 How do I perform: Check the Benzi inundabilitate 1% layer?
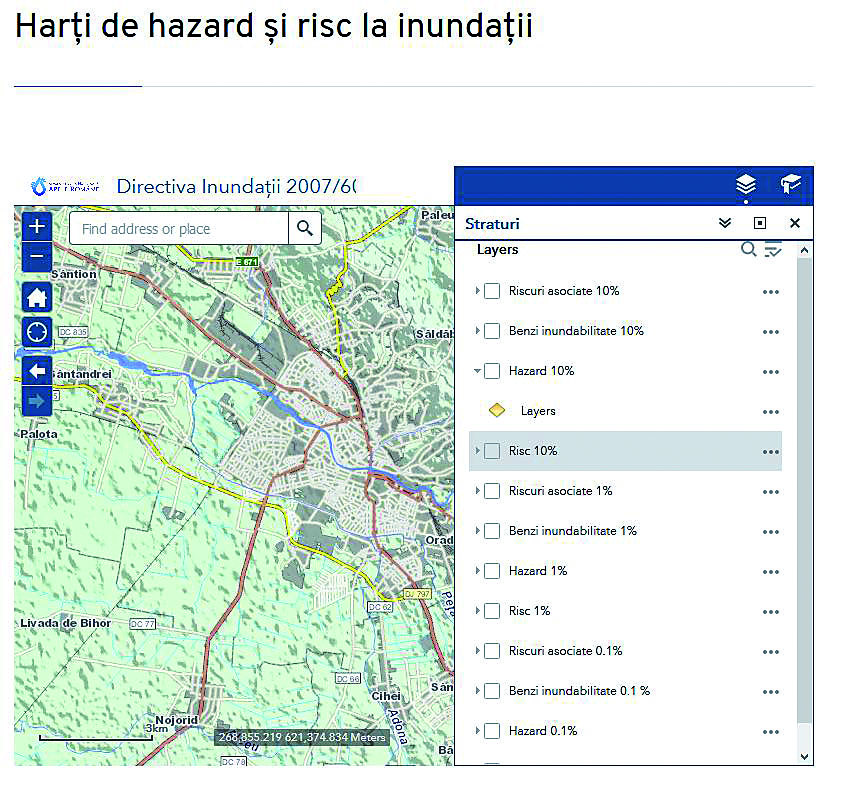pos(492,531)
